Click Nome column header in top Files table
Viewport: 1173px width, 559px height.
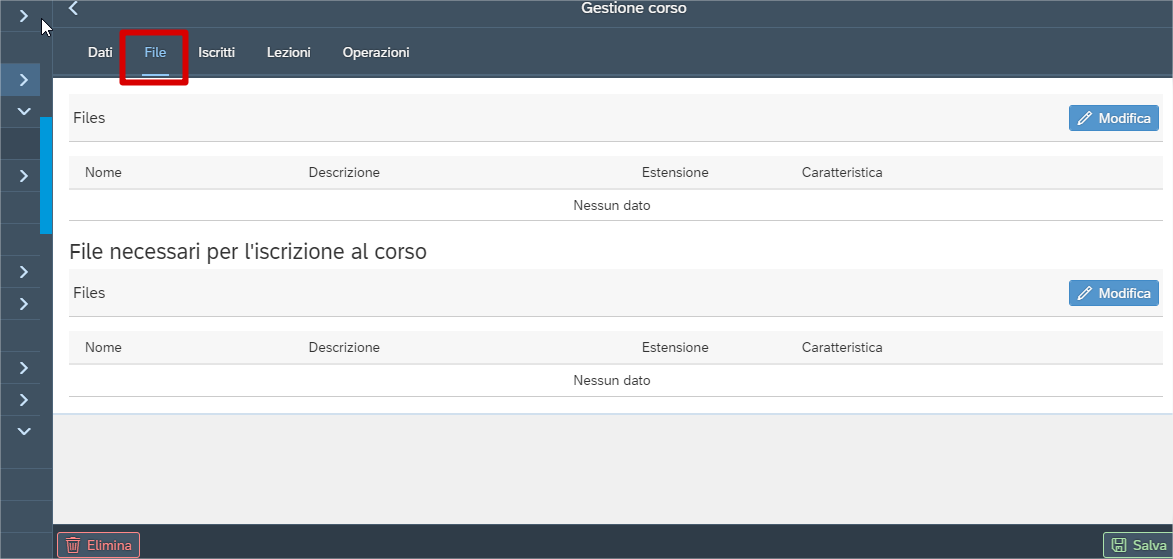pyautogui.click(x=103, y=172)
